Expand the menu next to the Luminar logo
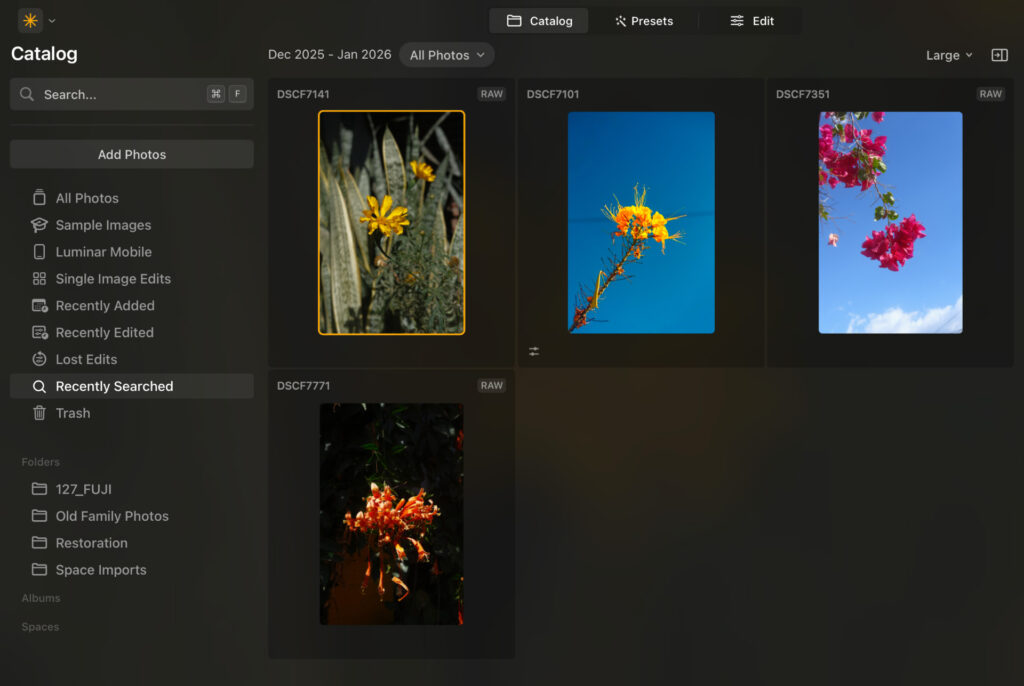 click(53, 18)
